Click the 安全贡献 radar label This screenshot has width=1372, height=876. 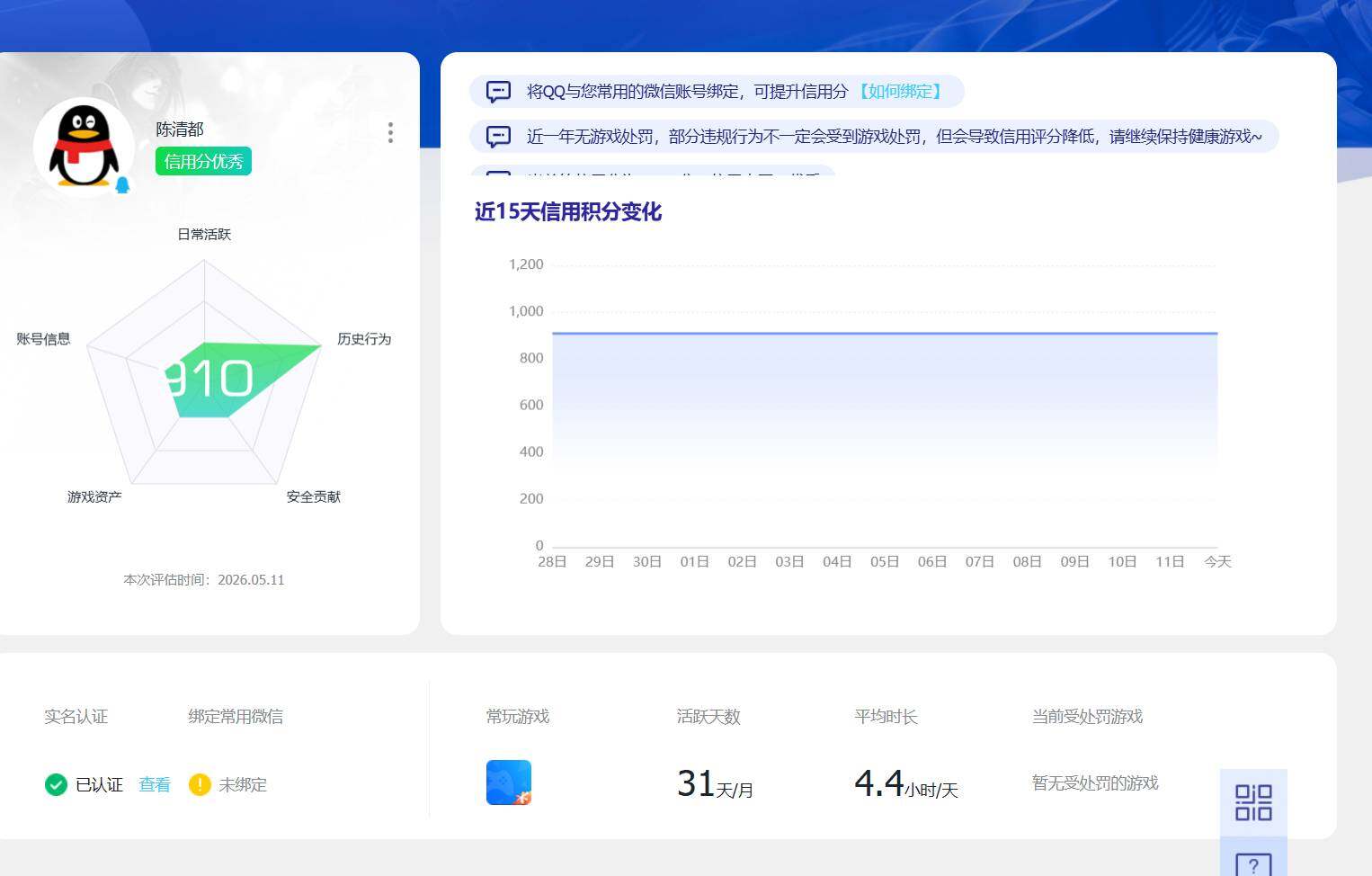click(x=314, y=496)
